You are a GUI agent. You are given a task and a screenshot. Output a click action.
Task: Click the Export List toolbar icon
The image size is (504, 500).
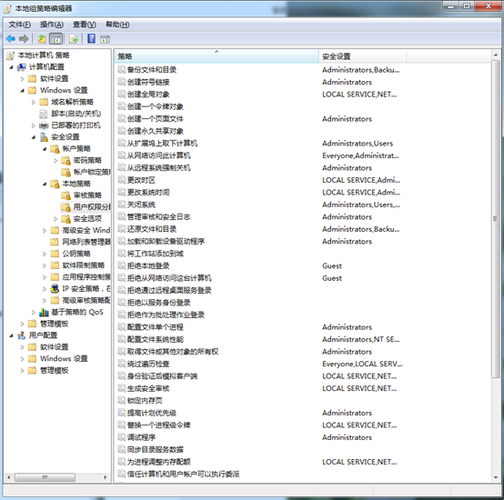73,39
